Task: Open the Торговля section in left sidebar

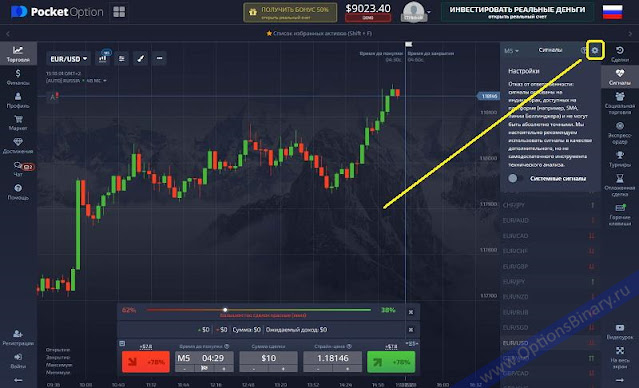Action: pyautogui.click(x=18, y=54)
